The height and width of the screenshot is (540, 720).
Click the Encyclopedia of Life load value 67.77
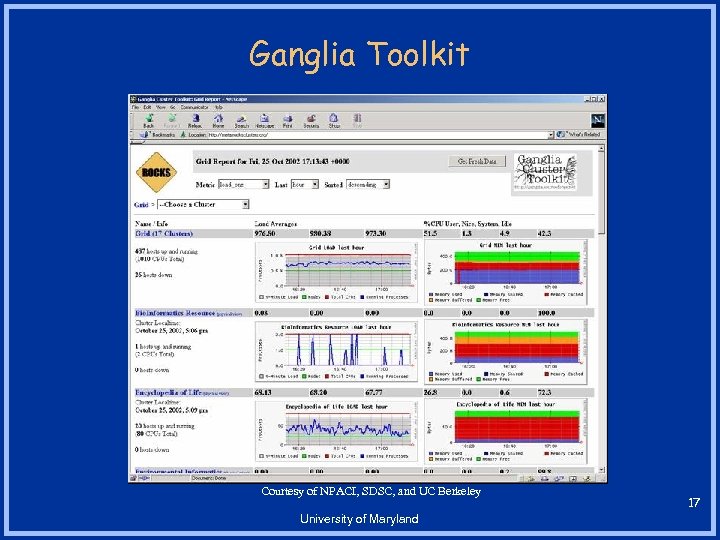374,393
